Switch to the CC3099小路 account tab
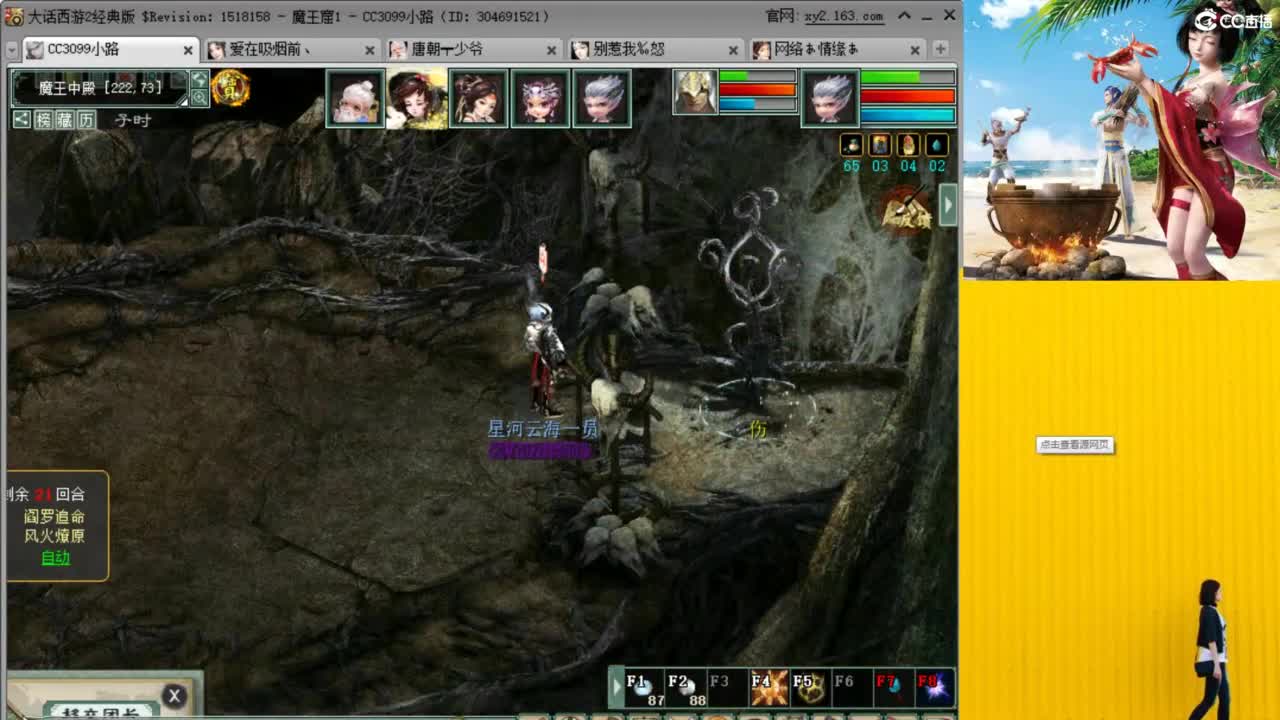Image resolution: width=1280 pixels, height=720 pixels. [110, 49]
